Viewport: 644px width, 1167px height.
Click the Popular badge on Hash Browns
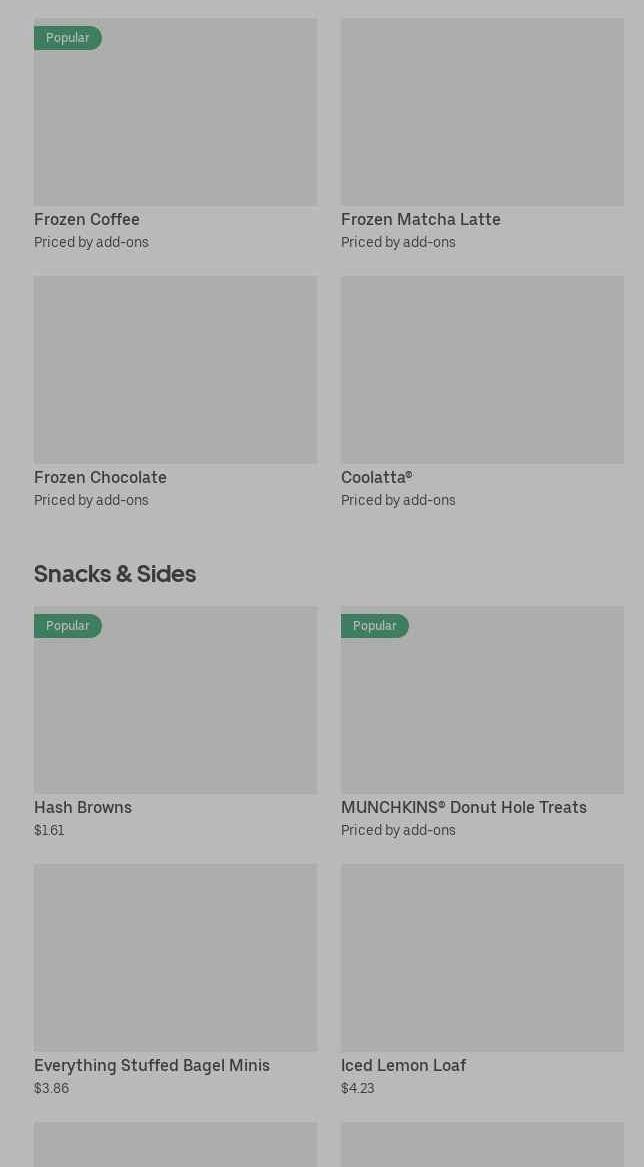click(x=67, y=626)
